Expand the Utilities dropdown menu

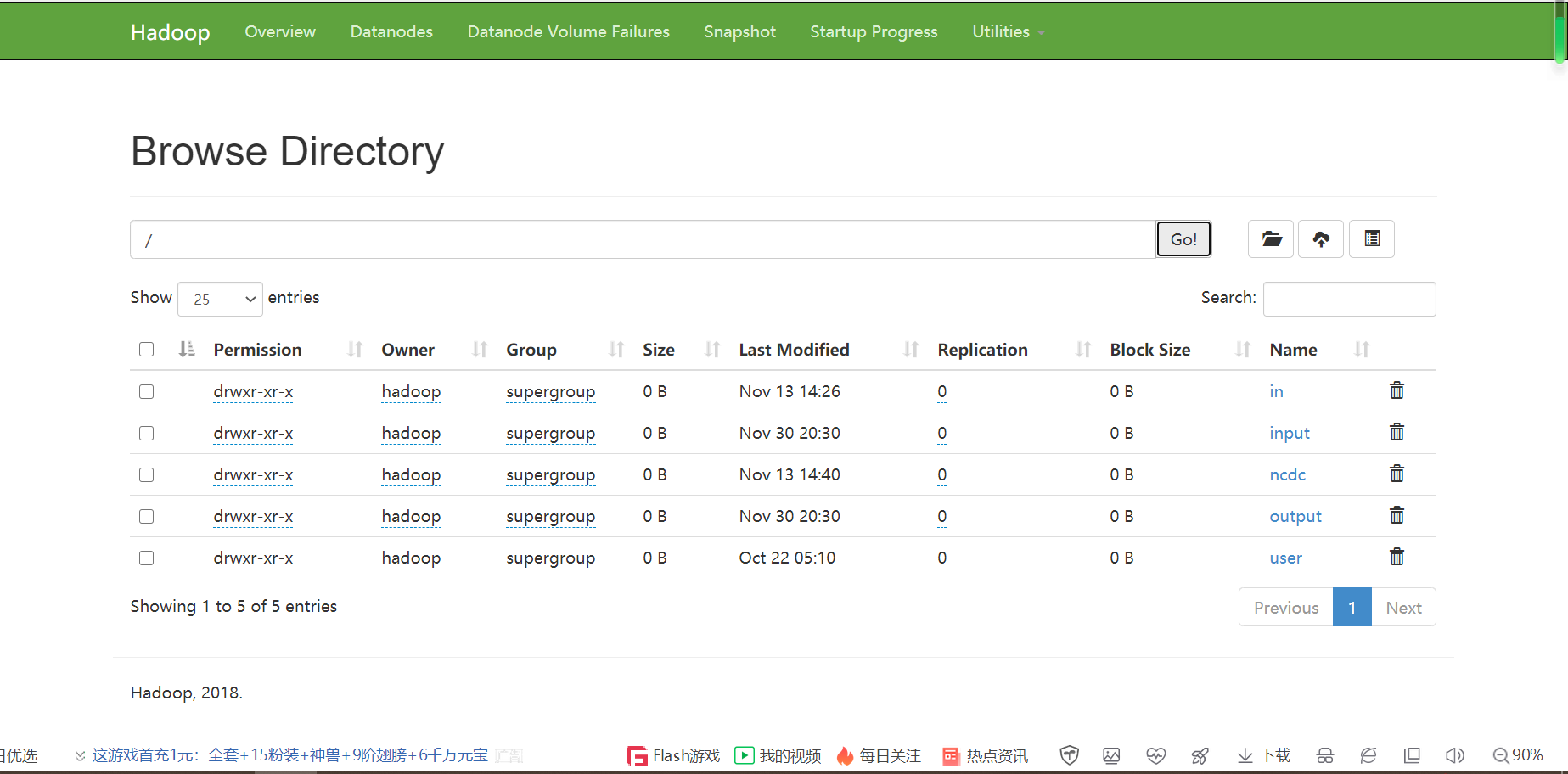tap(1008, 31)
